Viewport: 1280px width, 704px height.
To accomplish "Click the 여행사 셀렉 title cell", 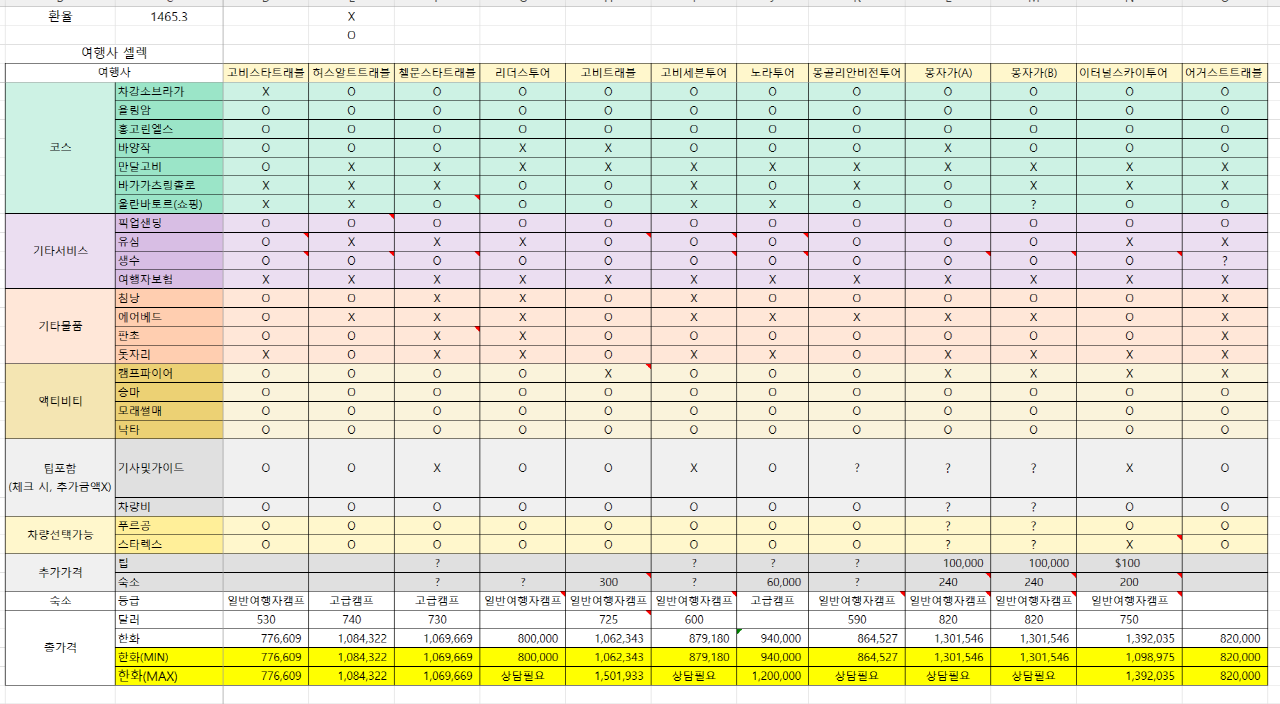I will (114, 52).
